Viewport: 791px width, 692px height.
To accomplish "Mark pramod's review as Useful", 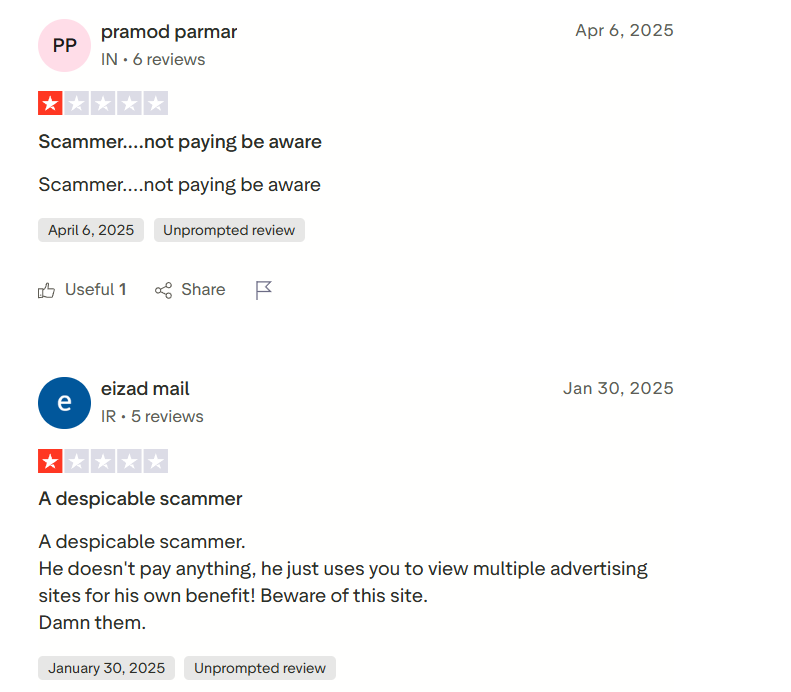I will (95, 290).
